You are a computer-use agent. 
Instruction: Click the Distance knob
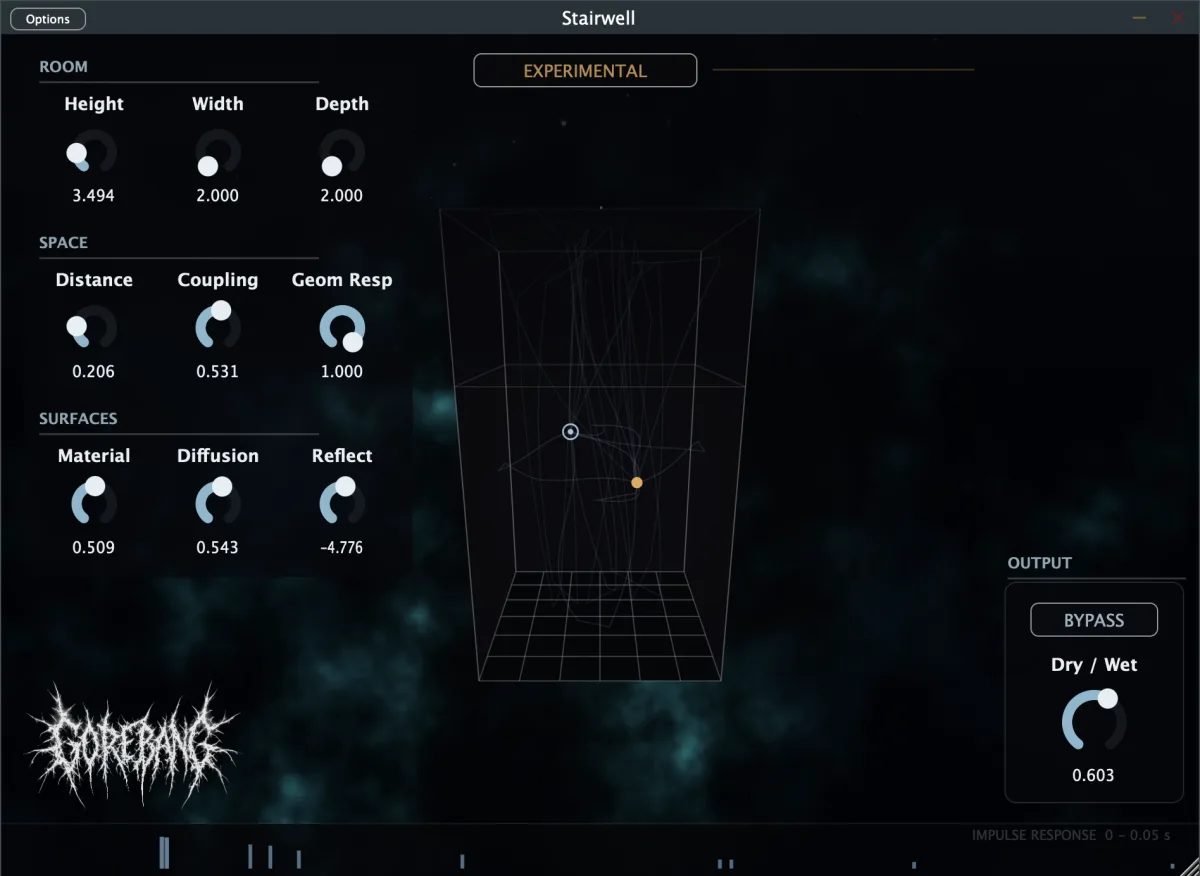click(94, 329)
